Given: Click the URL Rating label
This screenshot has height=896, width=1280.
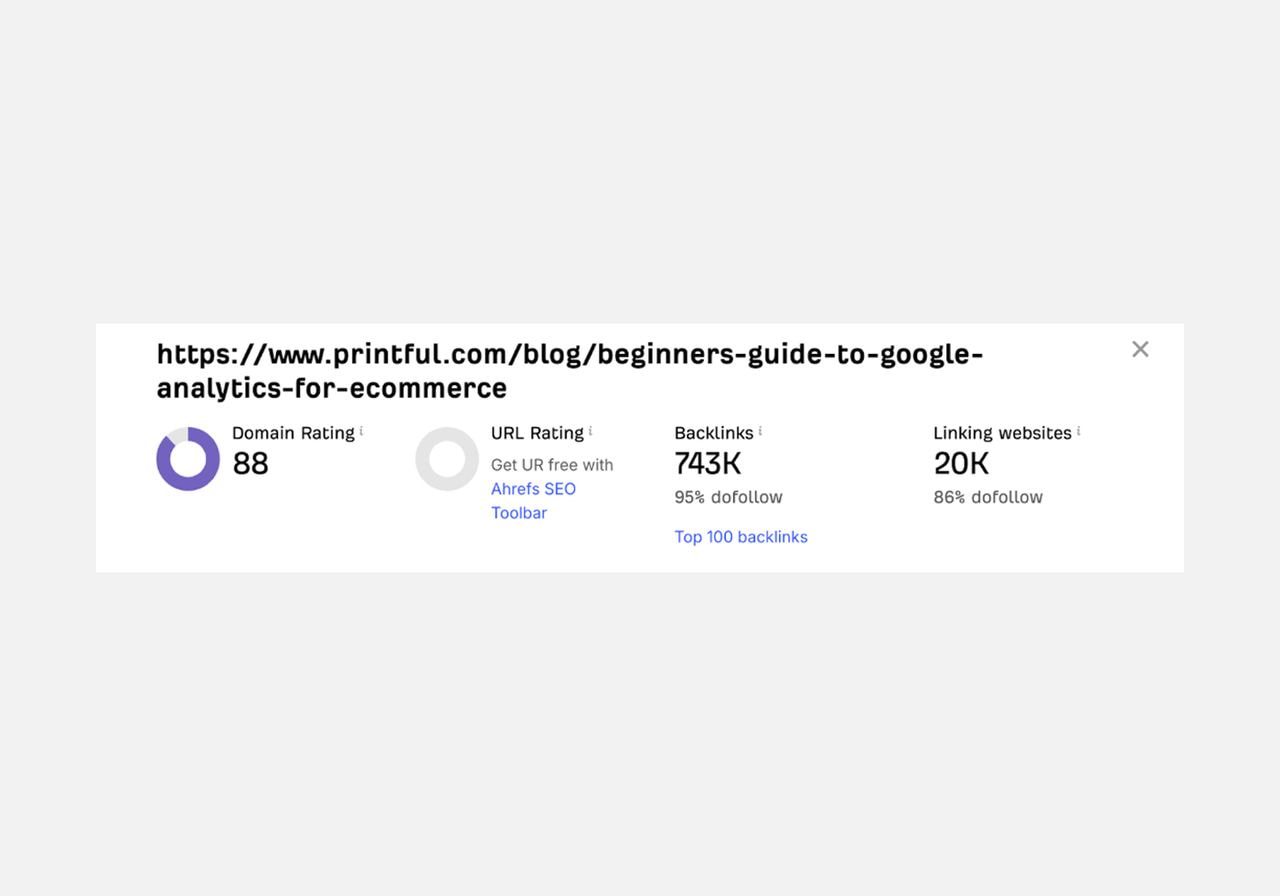Looking at the screenshot, I should (x=536, y=433).
